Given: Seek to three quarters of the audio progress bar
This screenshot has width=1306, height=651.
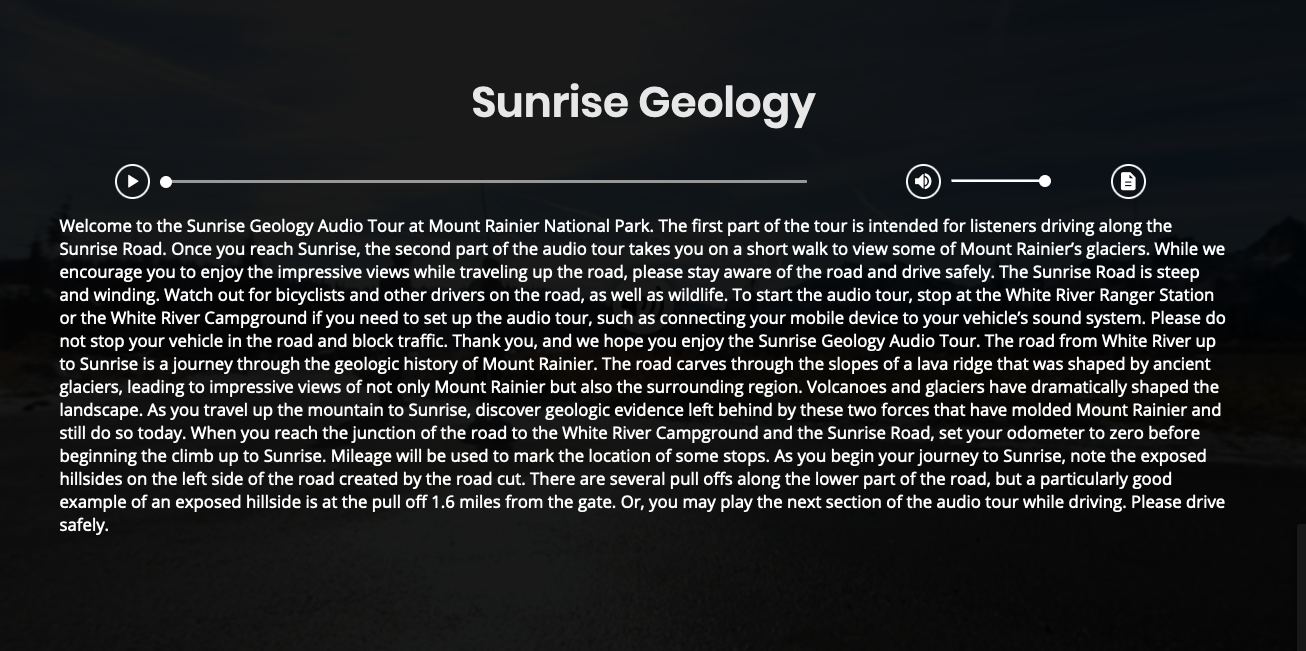Looking at the screenshot, I should coord(646,182).
